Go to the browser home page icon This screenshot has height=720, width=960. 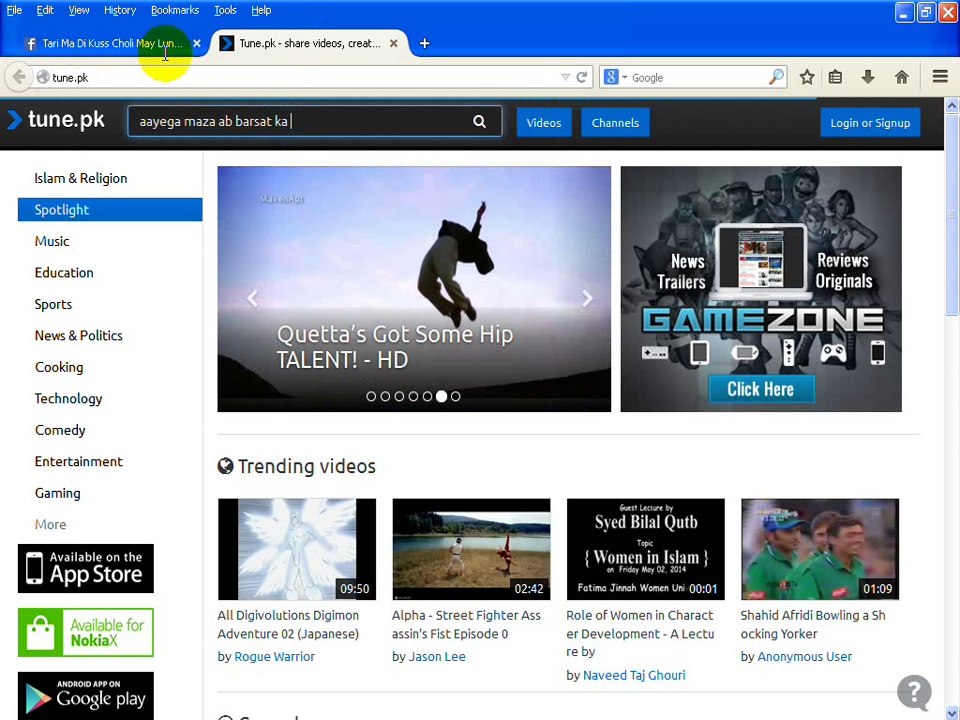pyautogui.click(x=901, y=77)
